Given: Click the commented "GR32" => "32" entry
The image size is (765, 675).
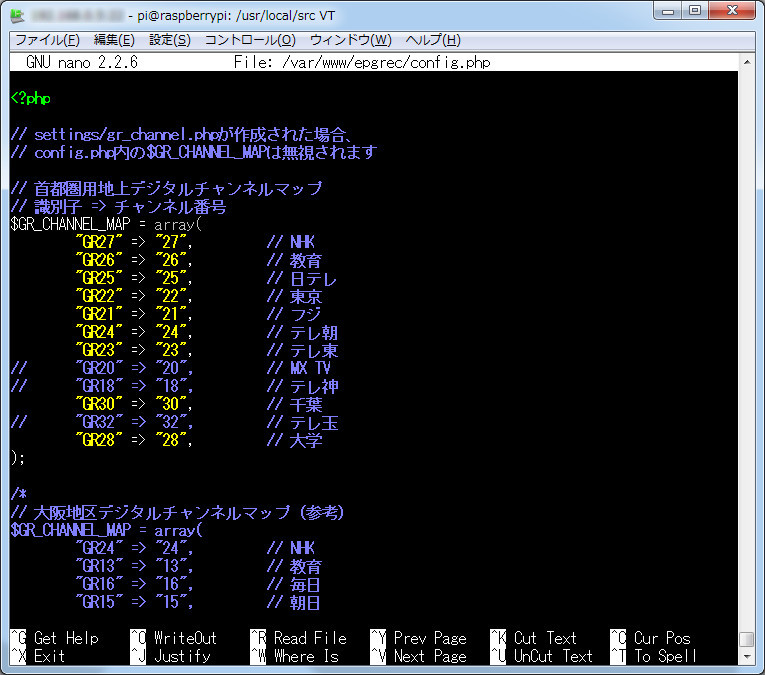Looking at the screenshot, I should pos(134,422).
